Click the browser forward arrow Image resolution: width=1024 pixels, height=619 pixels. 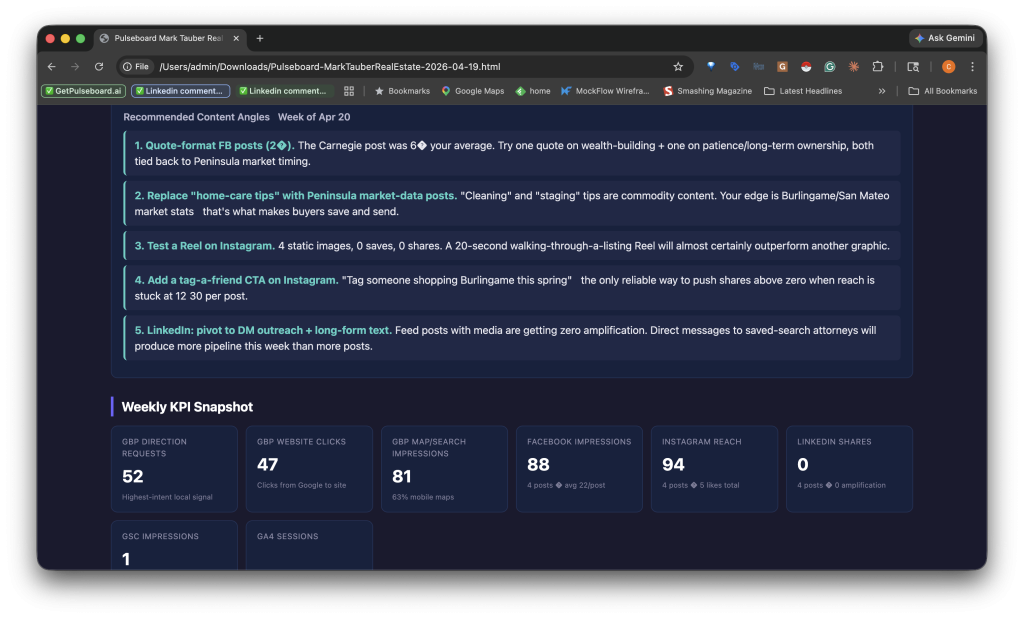[x=75, y=67]
